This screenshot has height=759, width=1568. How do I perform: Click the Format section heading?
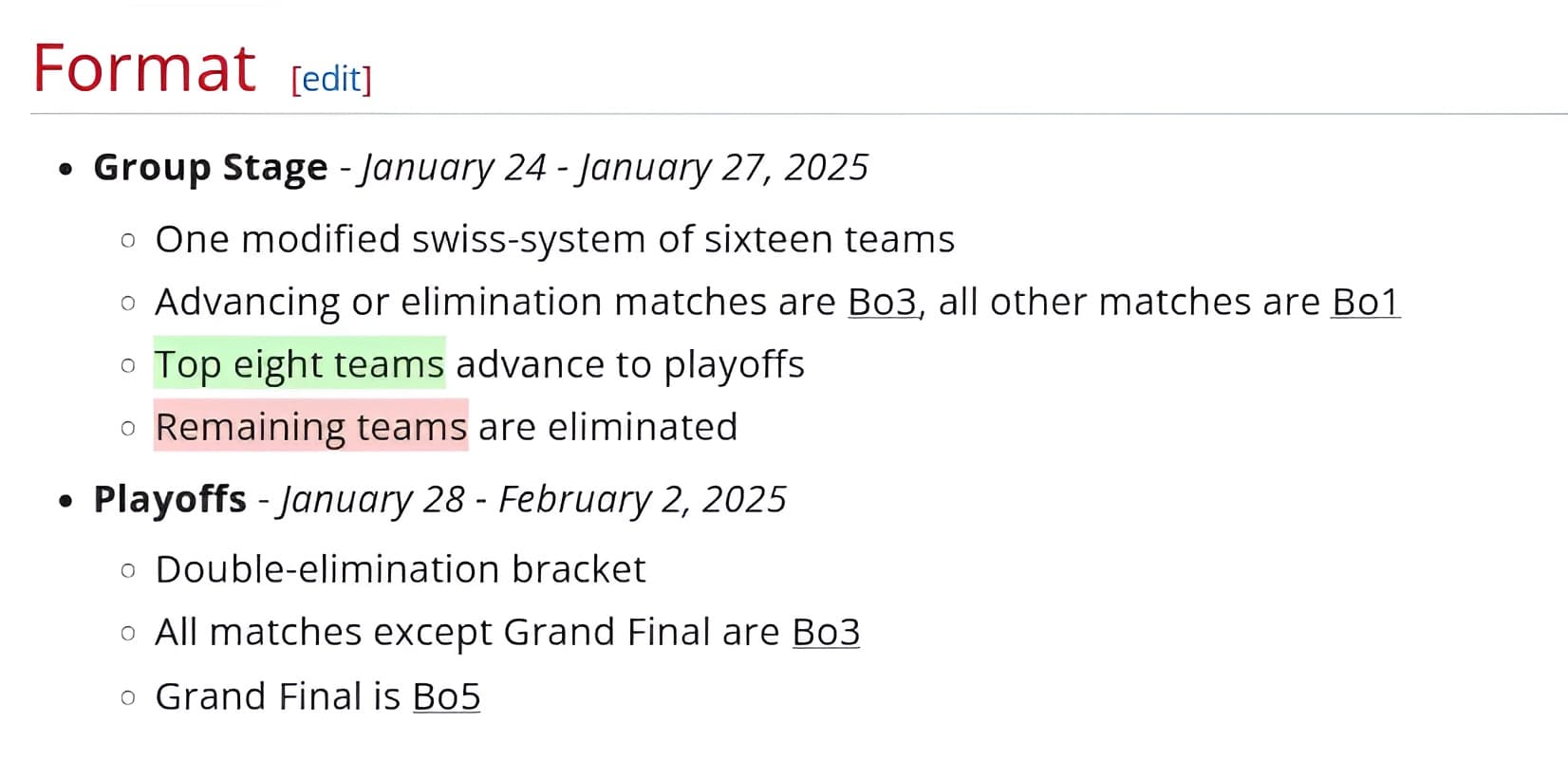click(144, 68)
